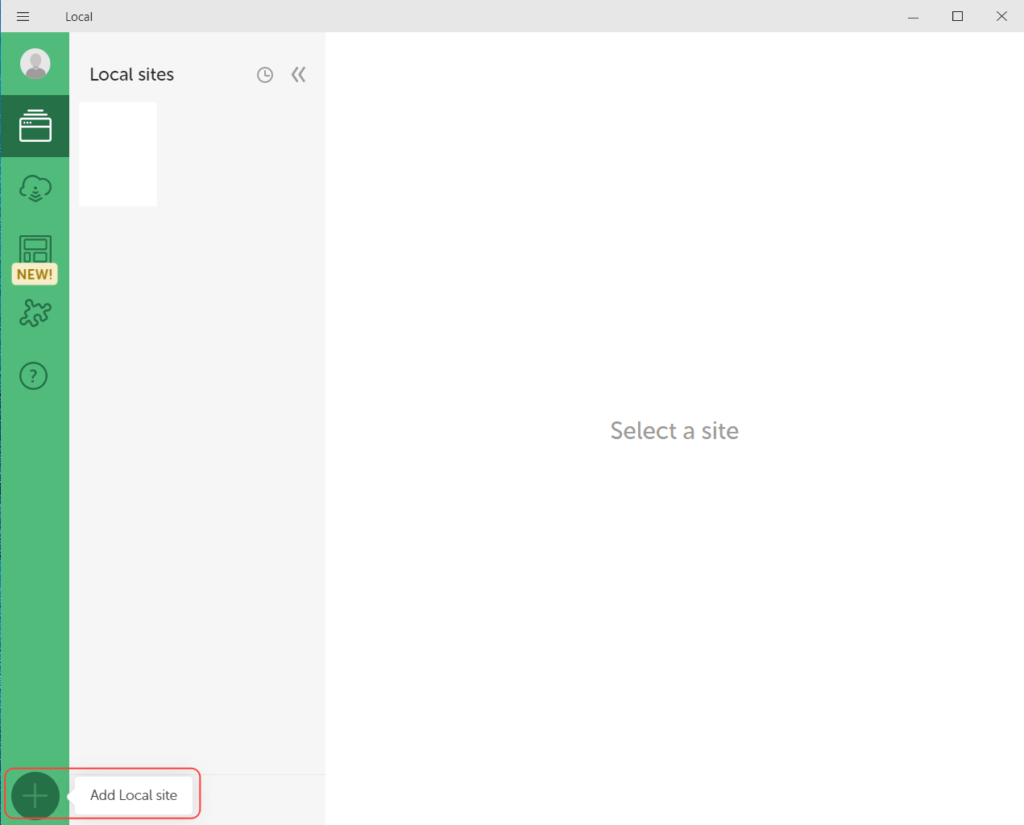Click the clock icon beside Local sites
Screen dimensions: 1024x825
265,75
